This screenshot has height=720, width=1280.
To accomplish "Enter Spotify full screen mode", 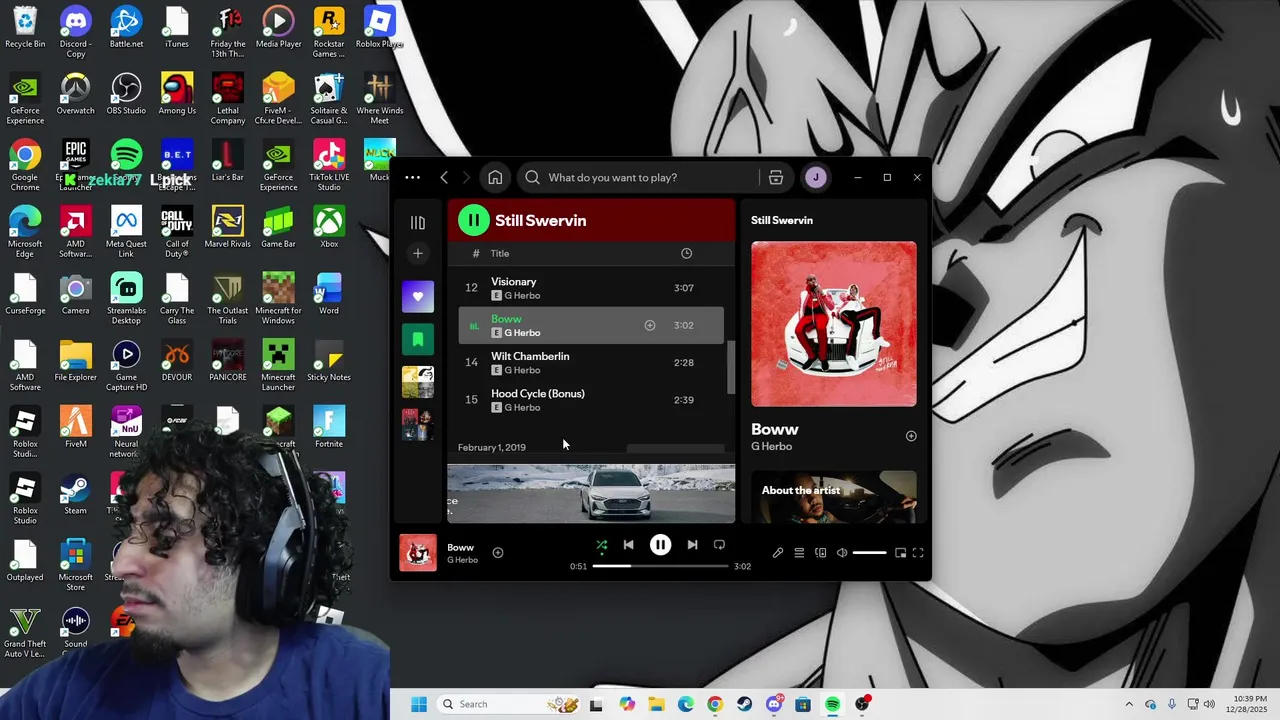I will pos(918,553).
